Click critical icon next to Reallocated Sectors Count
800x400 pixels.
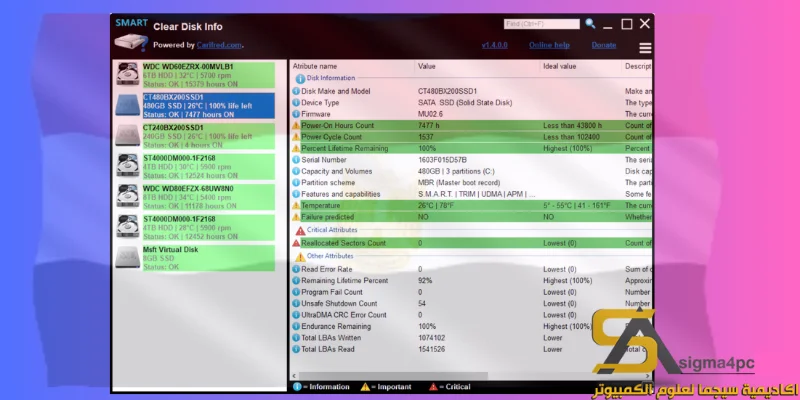coord(296,243)
